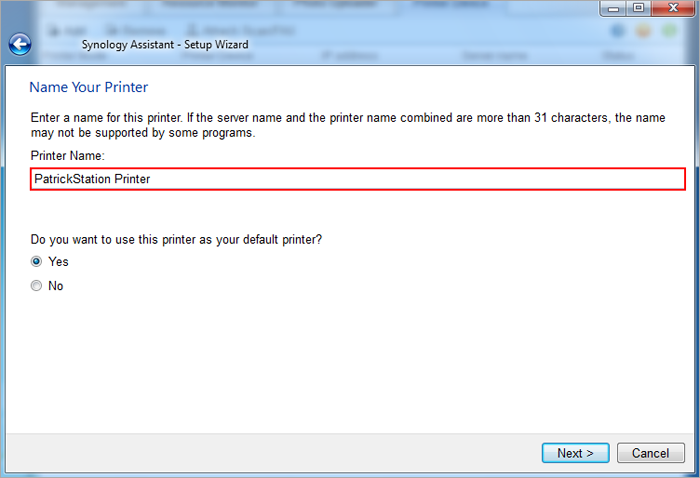Click the Synology Assistant - Setup Wizard title
Viewport: 700px width, 478px height.
[x=164, y=45]
